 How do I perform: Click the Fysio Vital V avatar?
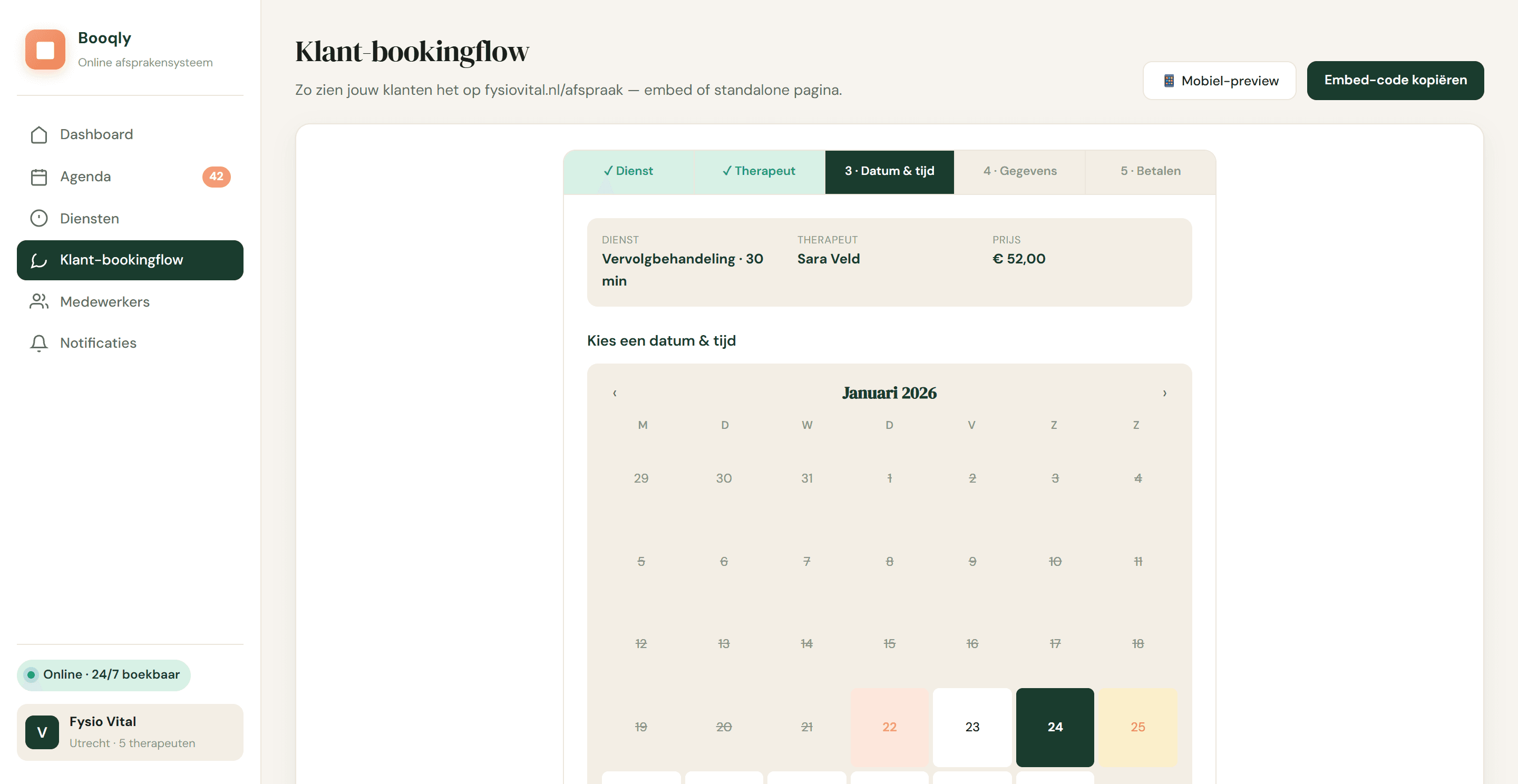pyautogui.click(x=42, y=732)
